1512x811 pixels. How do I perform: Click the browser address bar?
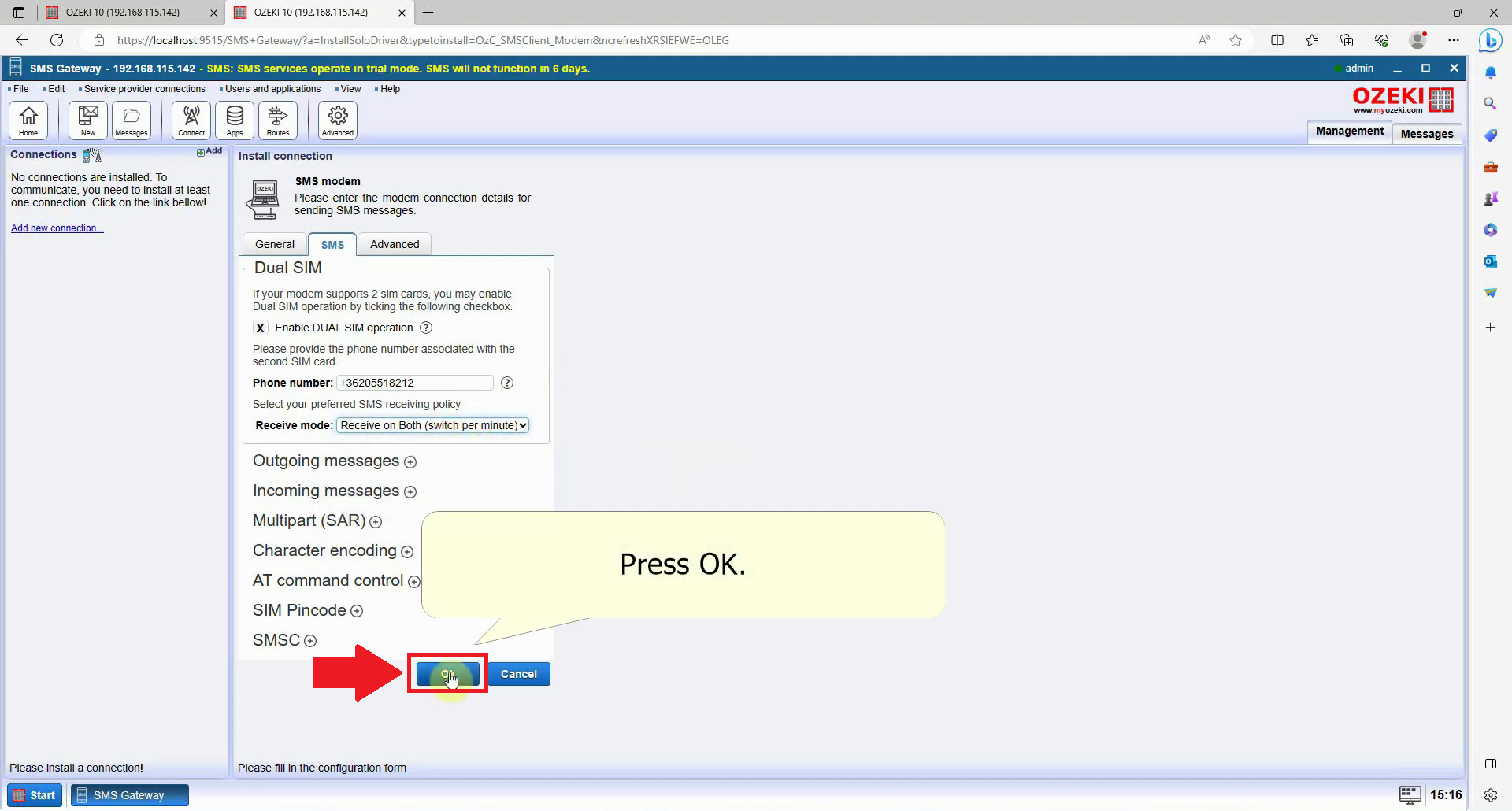click(x=630, y=40)
